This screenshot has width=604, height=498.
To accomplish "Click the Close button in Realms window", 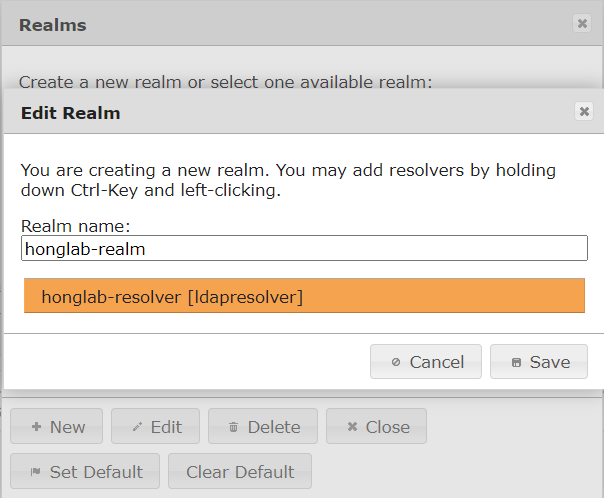I will point(376,426).
